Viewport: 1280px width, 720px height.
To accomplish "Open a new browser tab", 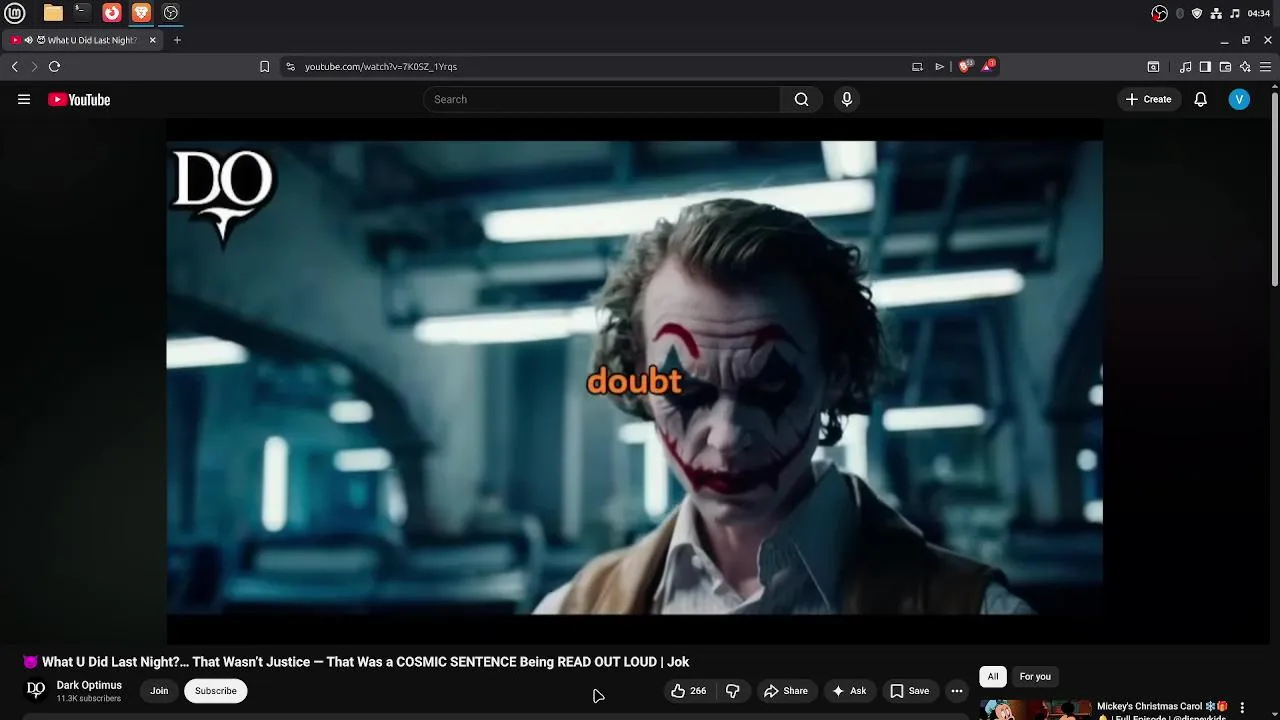I will pyautogui.click(x=177, y=40).
